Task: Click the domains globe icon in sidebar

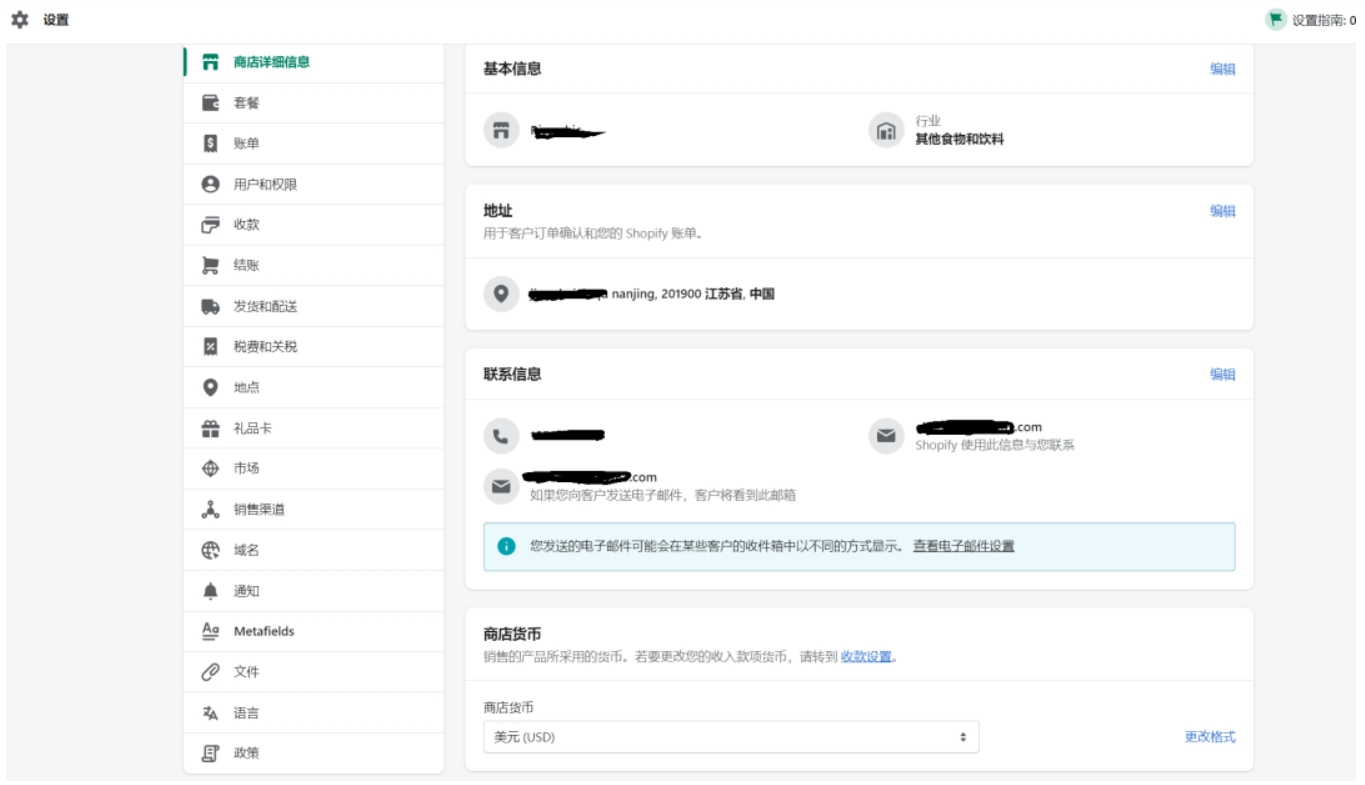Action: (x=210, y=550)
